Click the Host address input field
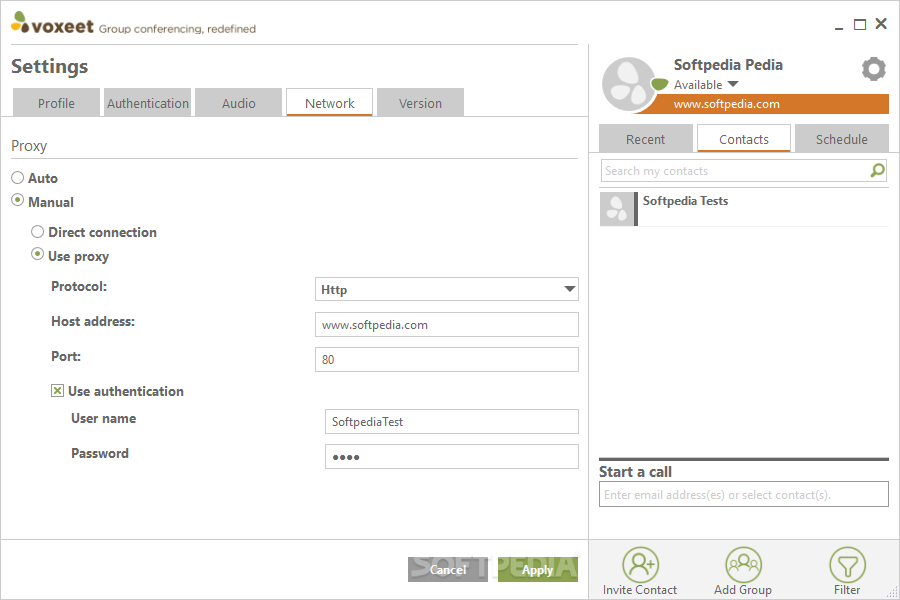The height and width of the screenshot is (600, 900). 447,324
